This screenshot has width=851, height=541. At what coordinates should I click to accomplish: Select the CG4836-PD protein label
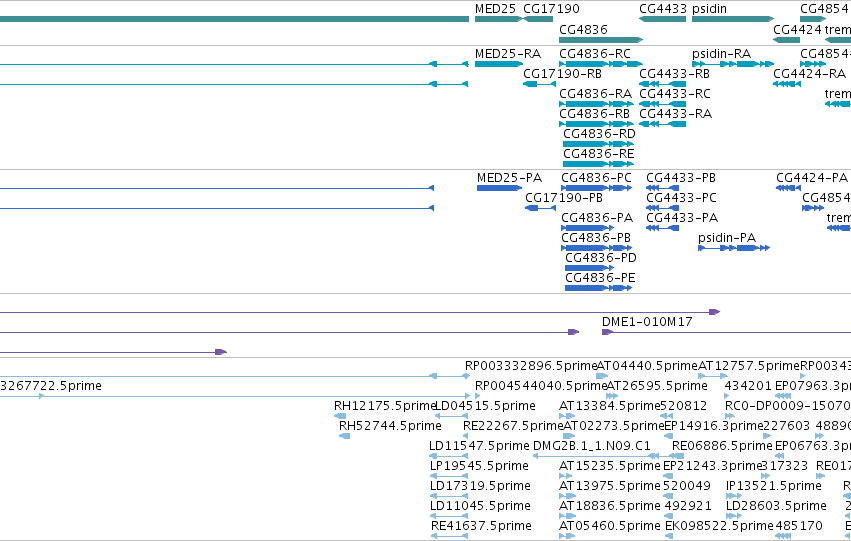(601, 258)
